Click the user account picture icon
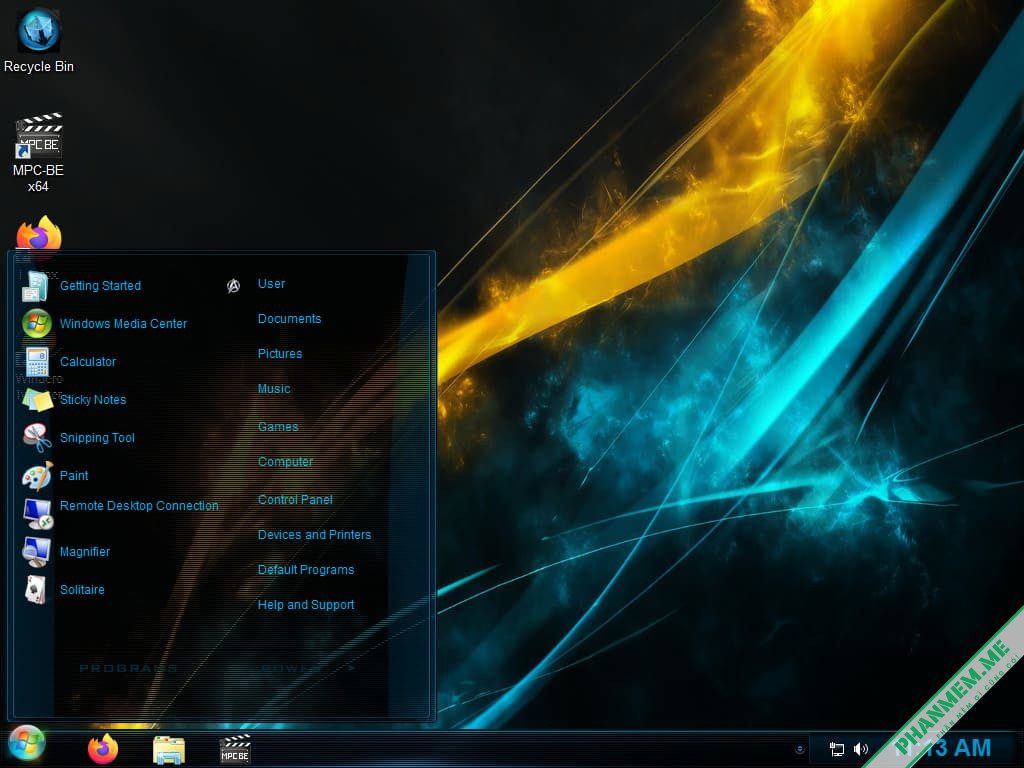This screenshot has width=1024, height=768. (x=233, y=285)
